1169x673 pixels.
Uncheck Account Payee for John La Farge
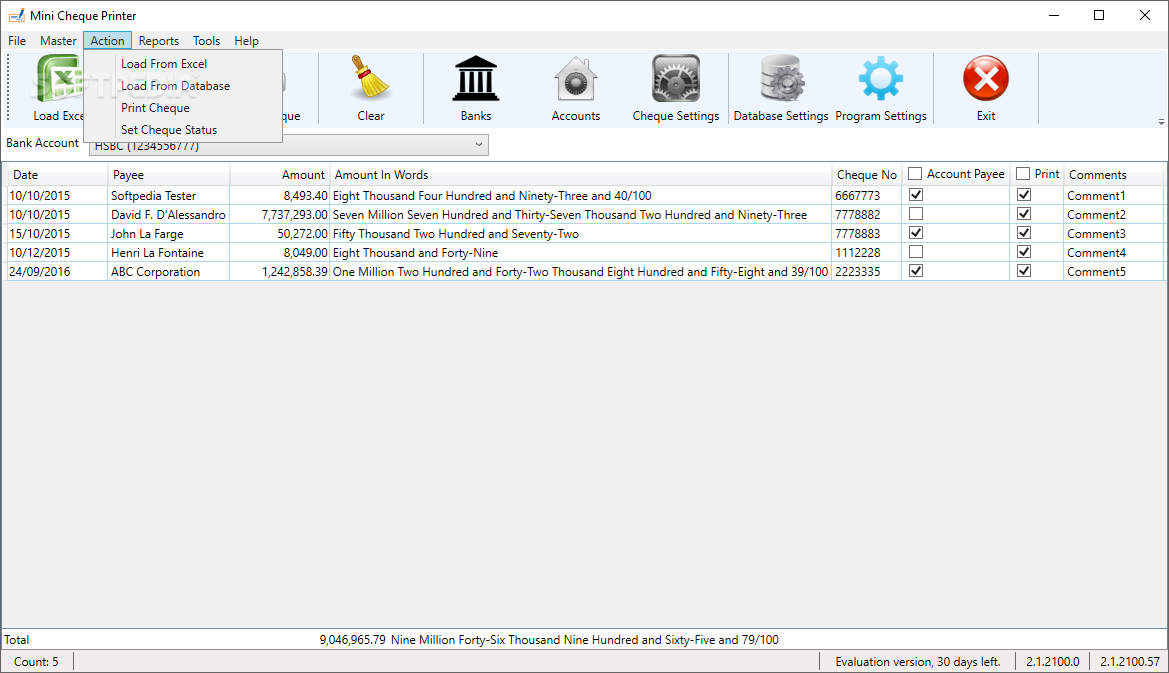(x=916, y=233)
